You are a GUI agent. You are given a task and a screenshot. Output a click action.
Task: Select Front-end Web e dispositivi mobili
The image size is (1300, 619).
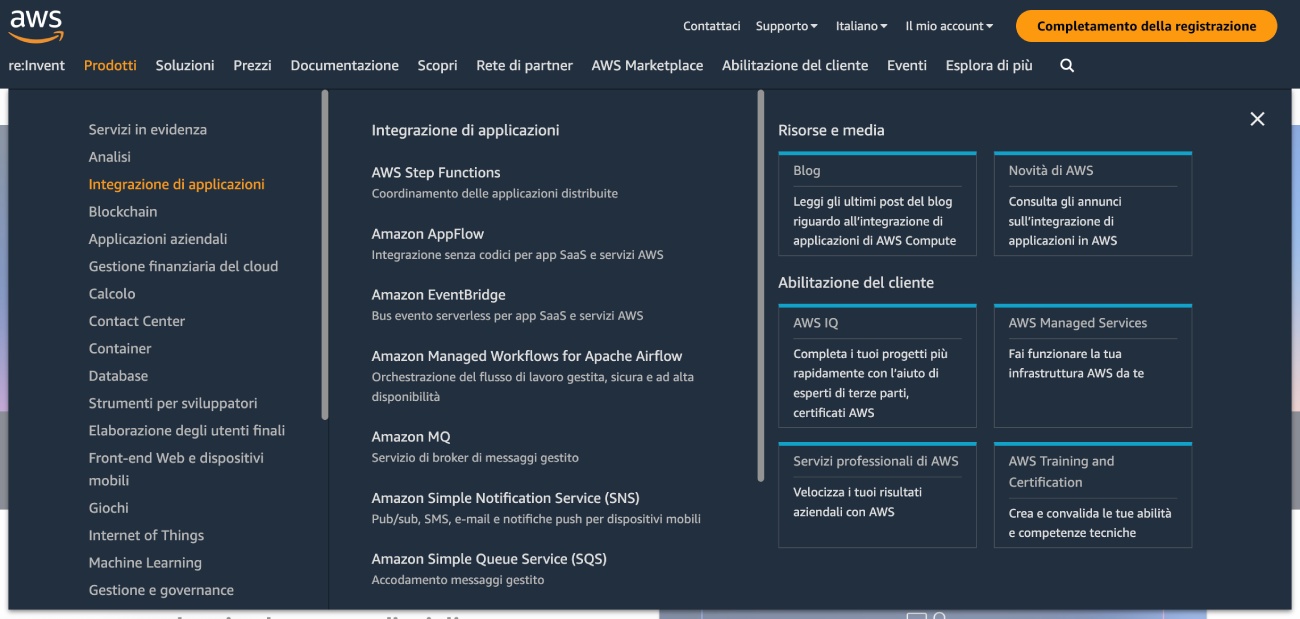click(x=176, y=469)
